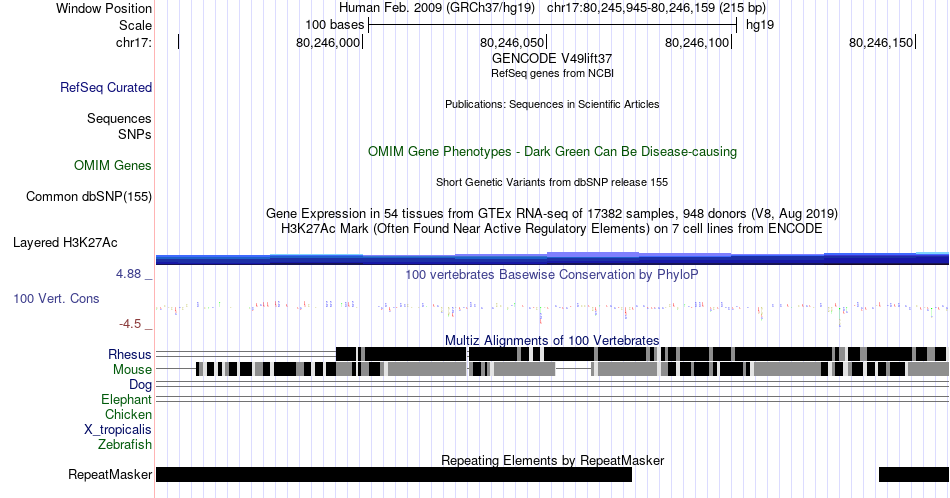Click the SNPs track label

click(x=135, y=134)
